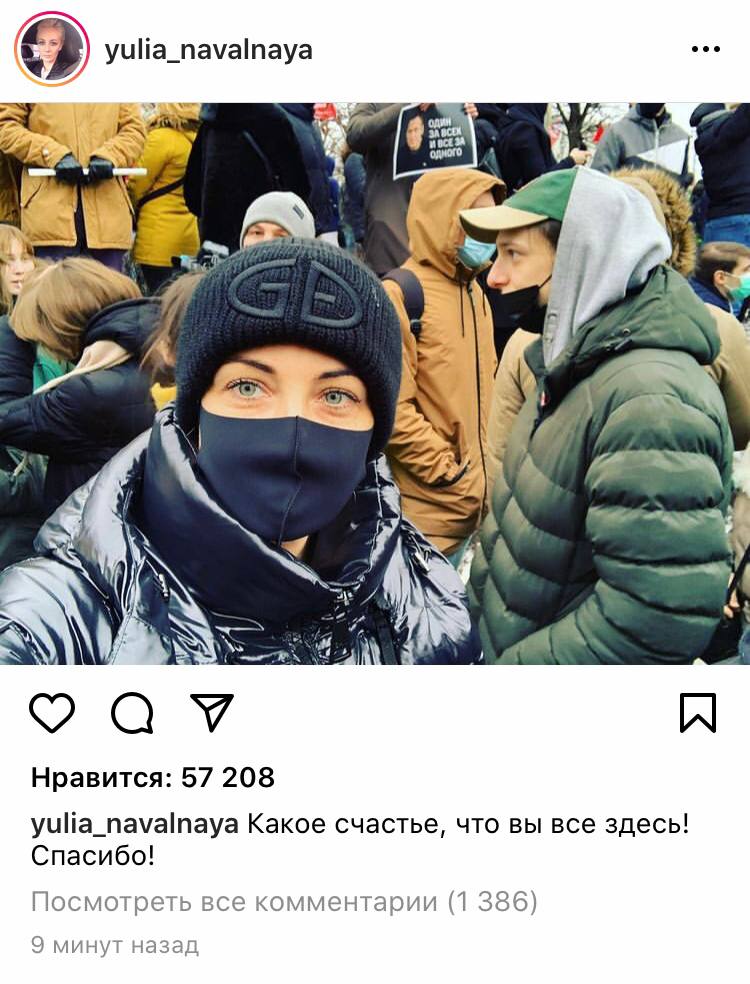This screenshot has height=984, width=750.
Task: Open yulia_navalnaya profile from header username
Action: coord(208,50)
